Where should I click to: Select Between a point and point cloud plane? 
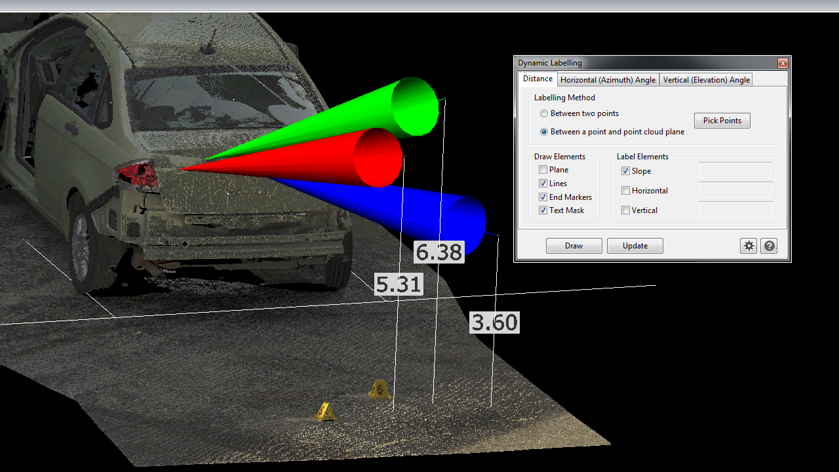pyautogui.click(x=544, y=132)
